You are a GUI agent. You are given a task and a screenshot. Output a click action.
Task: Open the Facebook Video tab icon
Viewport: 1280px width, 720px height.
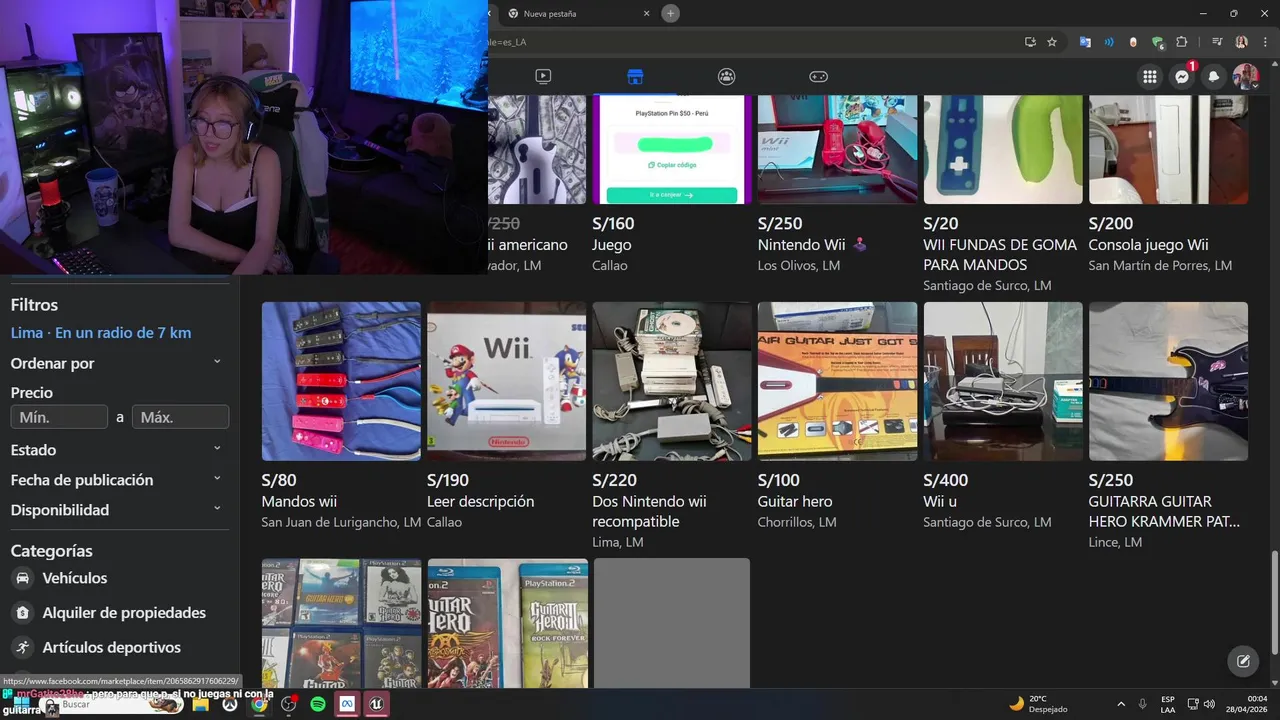pyautogui.click(x=543, y=76)
